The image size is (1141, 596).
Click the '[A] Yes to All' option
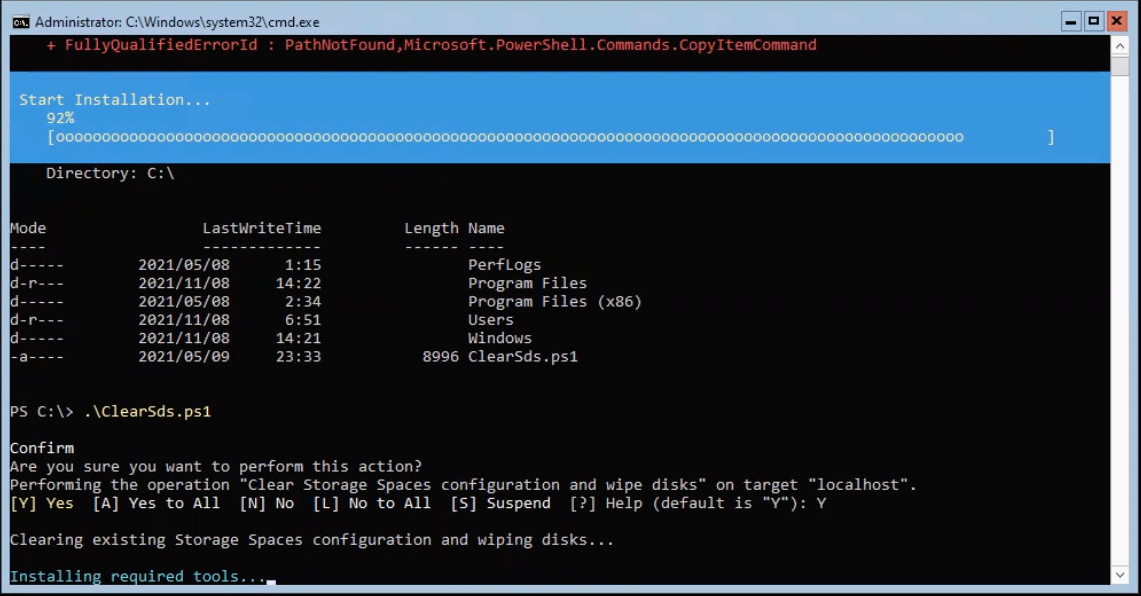tap(156, 503)
